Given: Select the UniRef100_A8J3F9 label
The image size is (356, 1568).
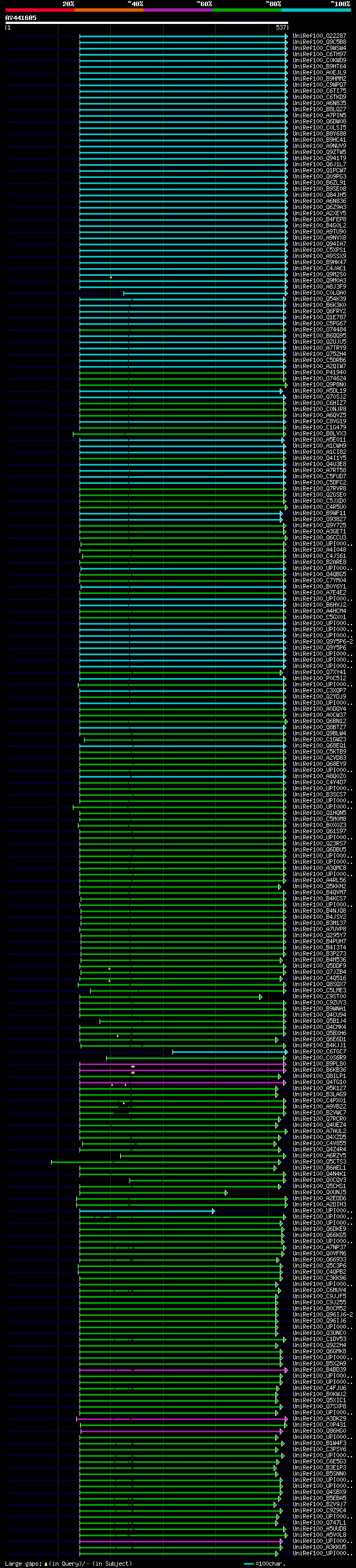Looking at the screenshot, I should [319, 286].
